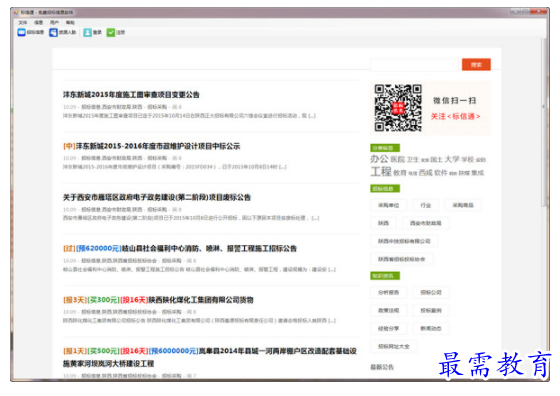Click the 关注<标信通> WeChat text

point(455,116)
